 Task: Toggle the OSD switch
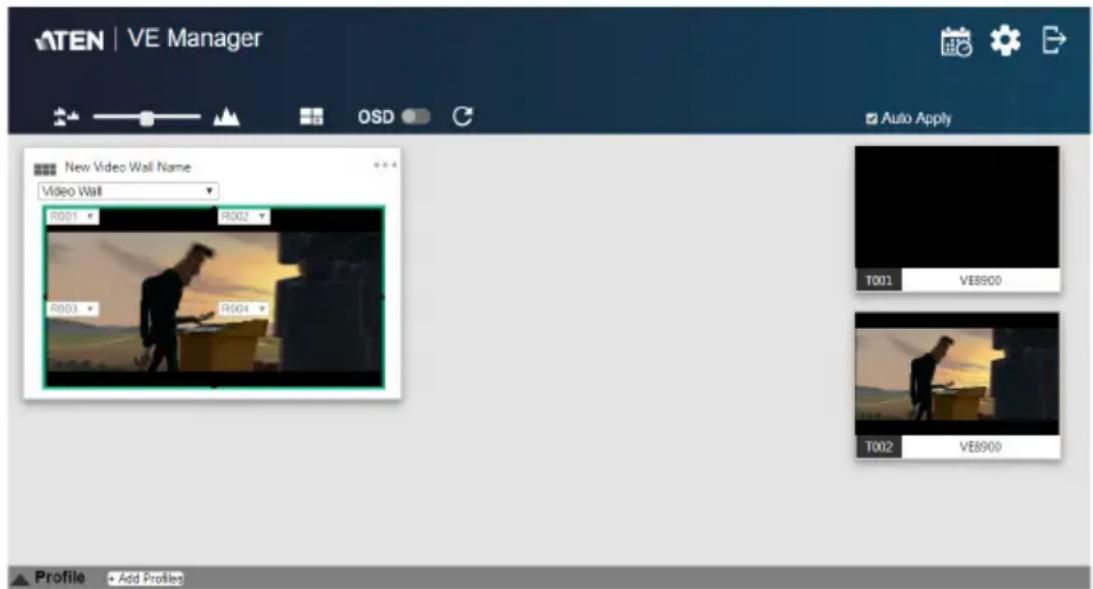click(416, 116)
